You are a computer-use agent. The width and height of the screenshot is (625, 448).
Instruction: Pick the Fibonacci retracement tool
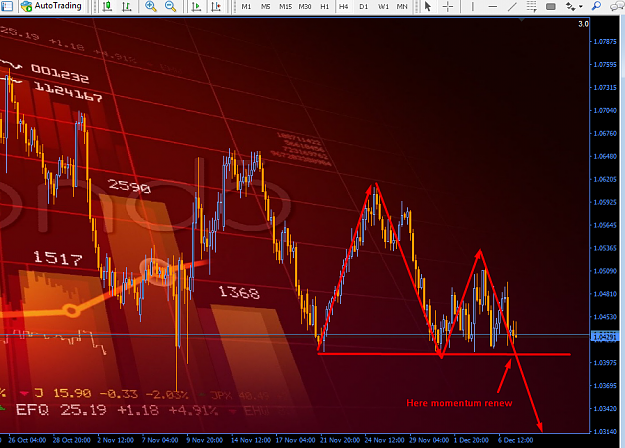click(x=531, y=6)
